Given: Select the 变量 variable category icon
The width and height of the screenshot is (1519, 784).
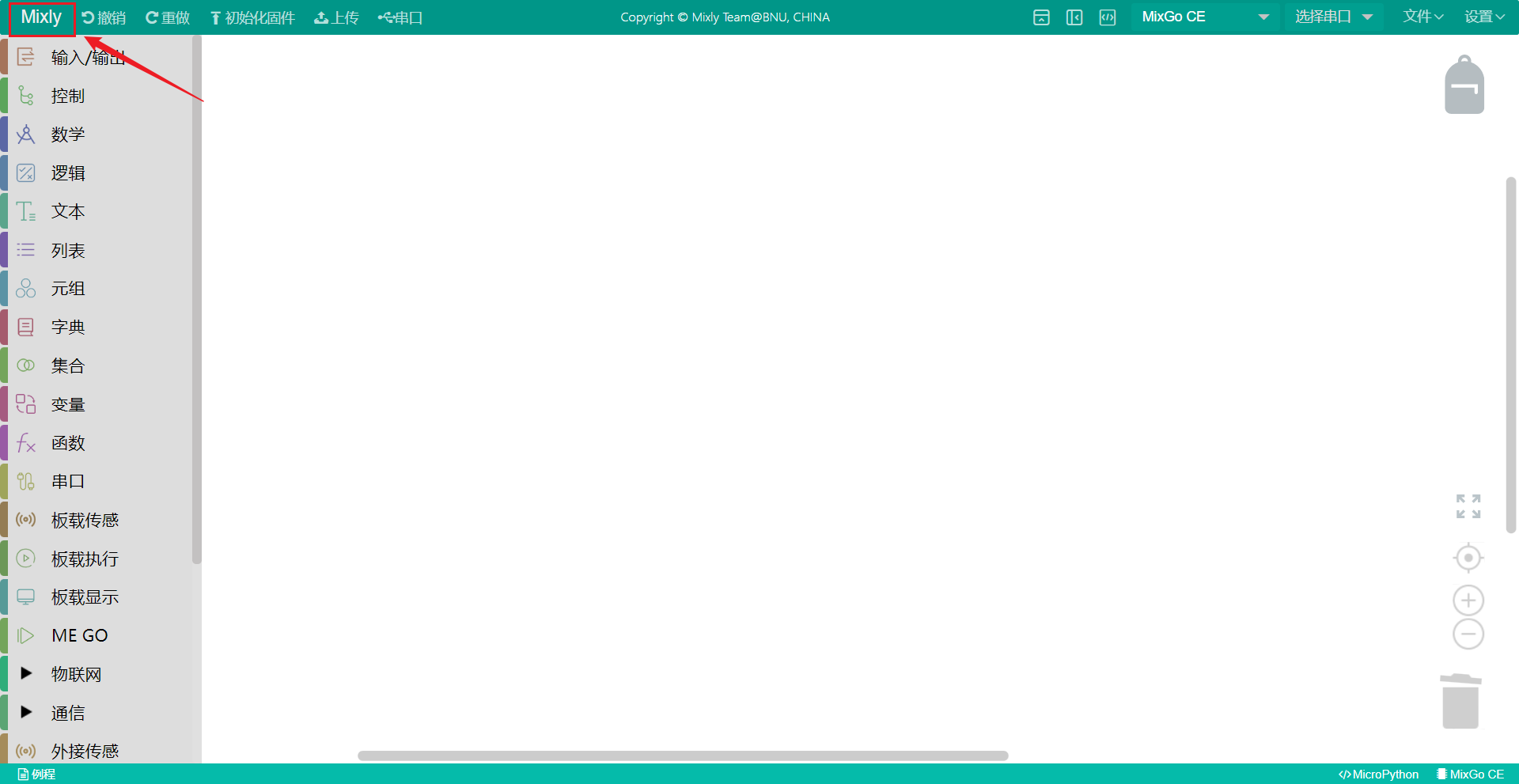Looking at the screenshot, I should point(26,404).
